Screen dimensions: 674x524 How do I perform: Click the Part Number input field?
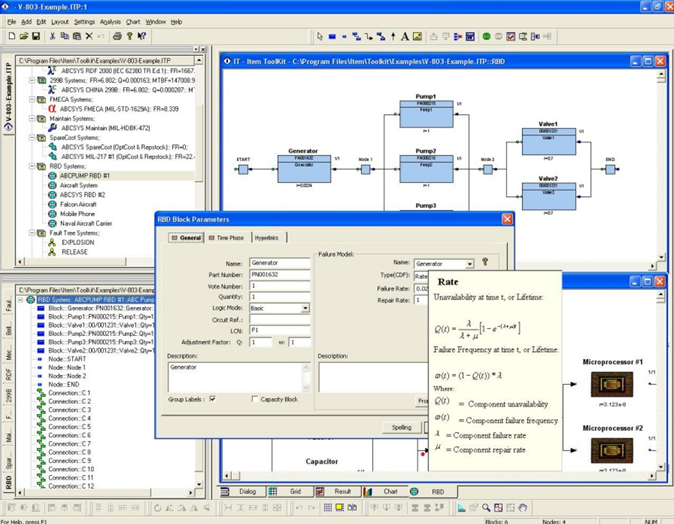coord(279,274)
